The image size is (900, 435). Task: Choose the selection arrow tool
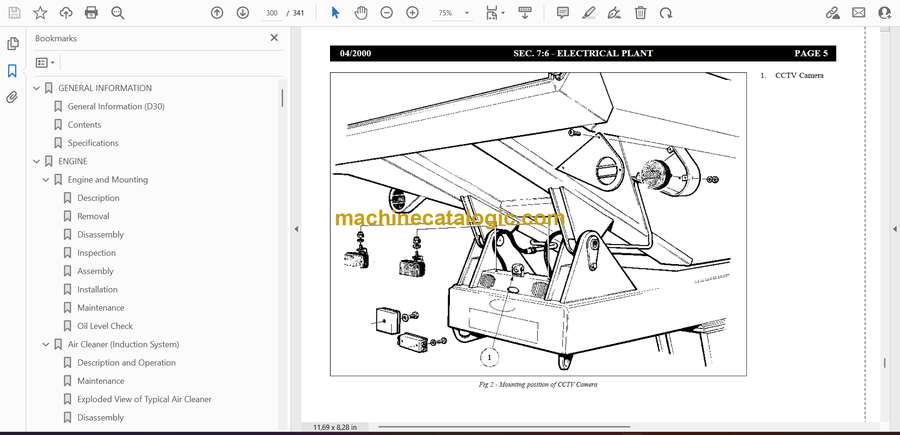pyautogui.click(x=336, y=13)
